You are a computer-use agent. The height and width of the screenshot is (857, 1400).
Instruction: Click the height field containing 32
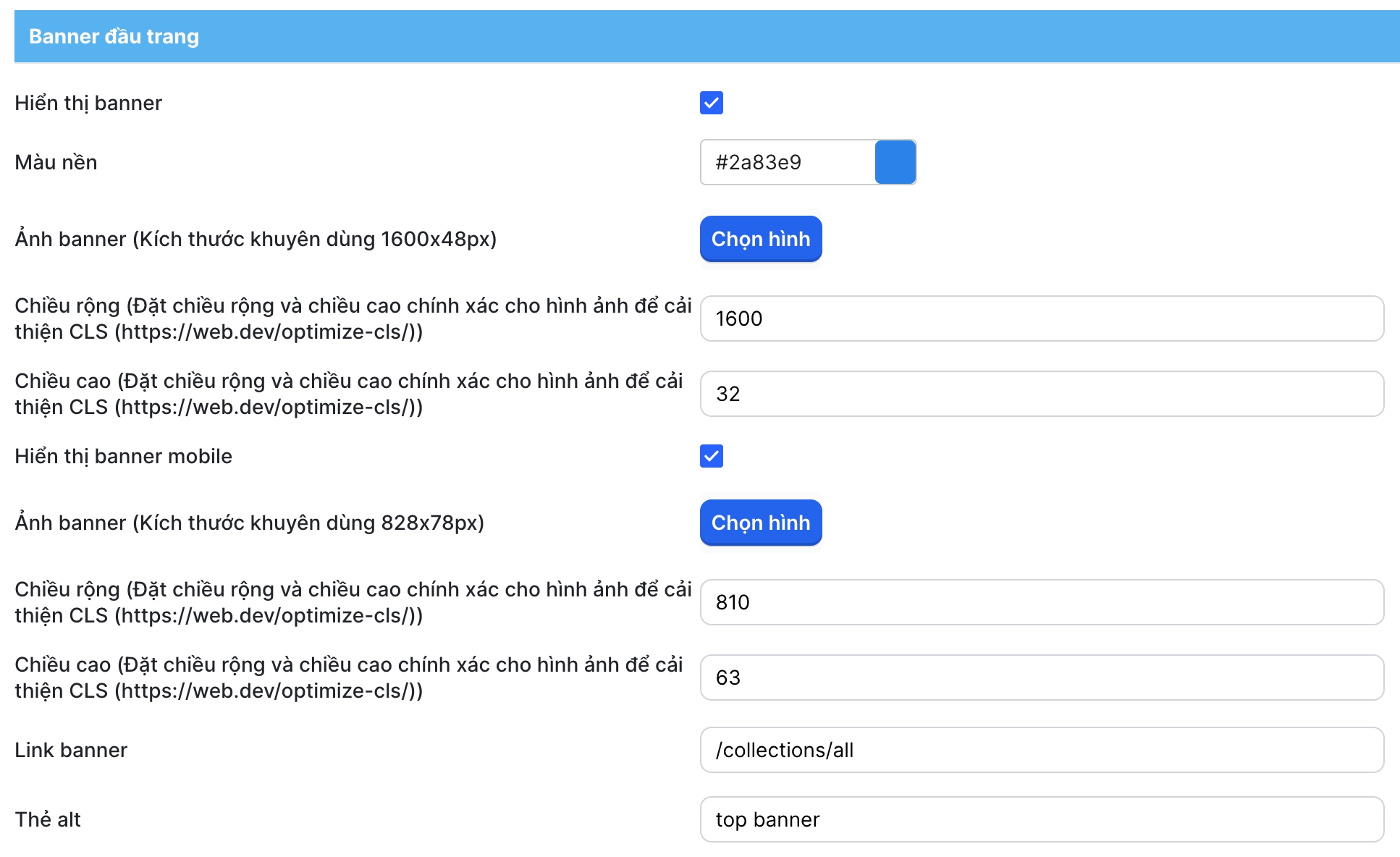(x=1041, y=394)
